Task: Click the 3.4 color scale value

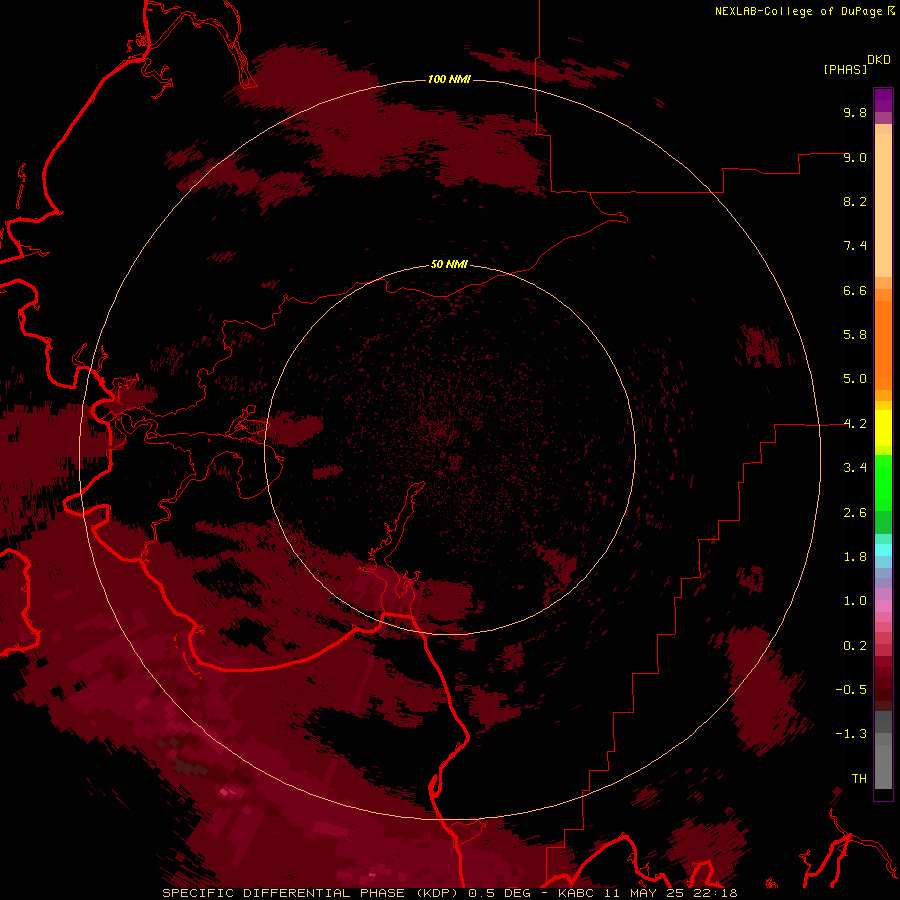Action: [855, 468]
